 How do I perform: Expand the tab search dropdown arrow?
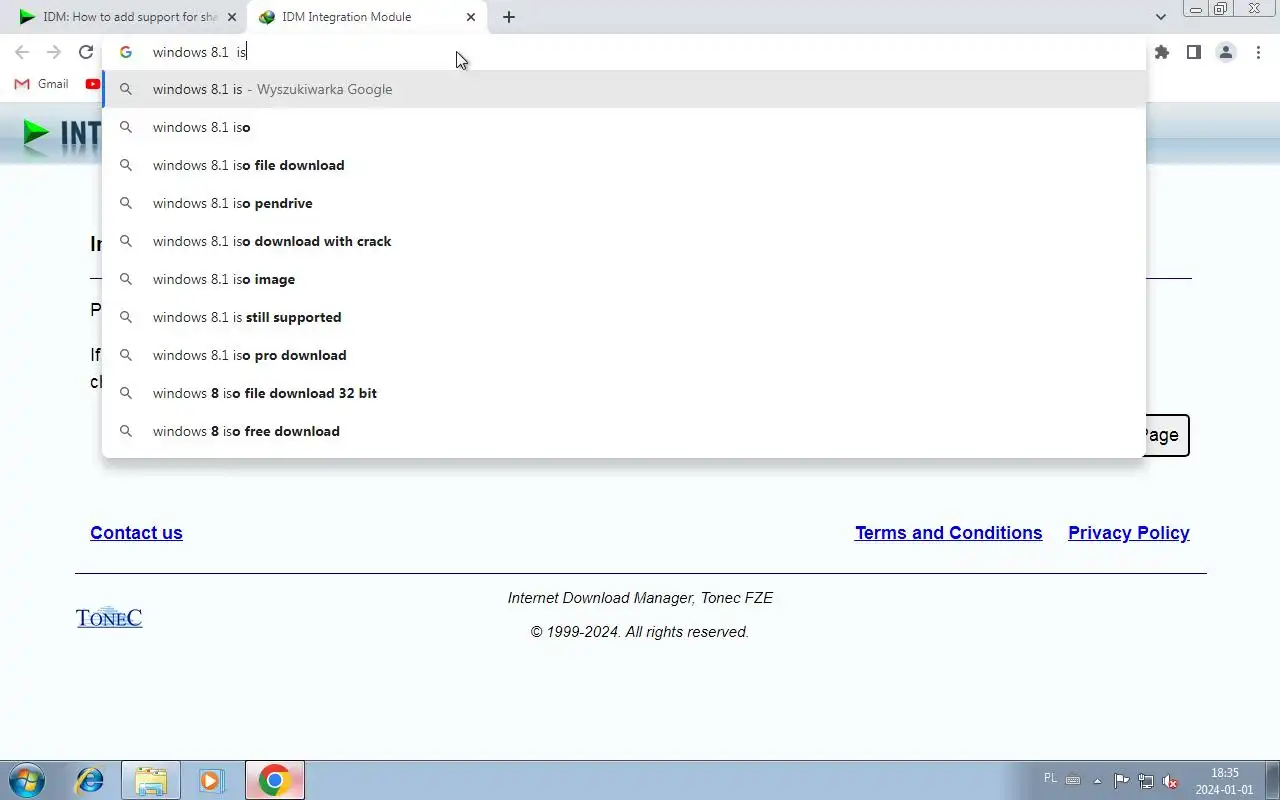click(x=1160, y=17)
